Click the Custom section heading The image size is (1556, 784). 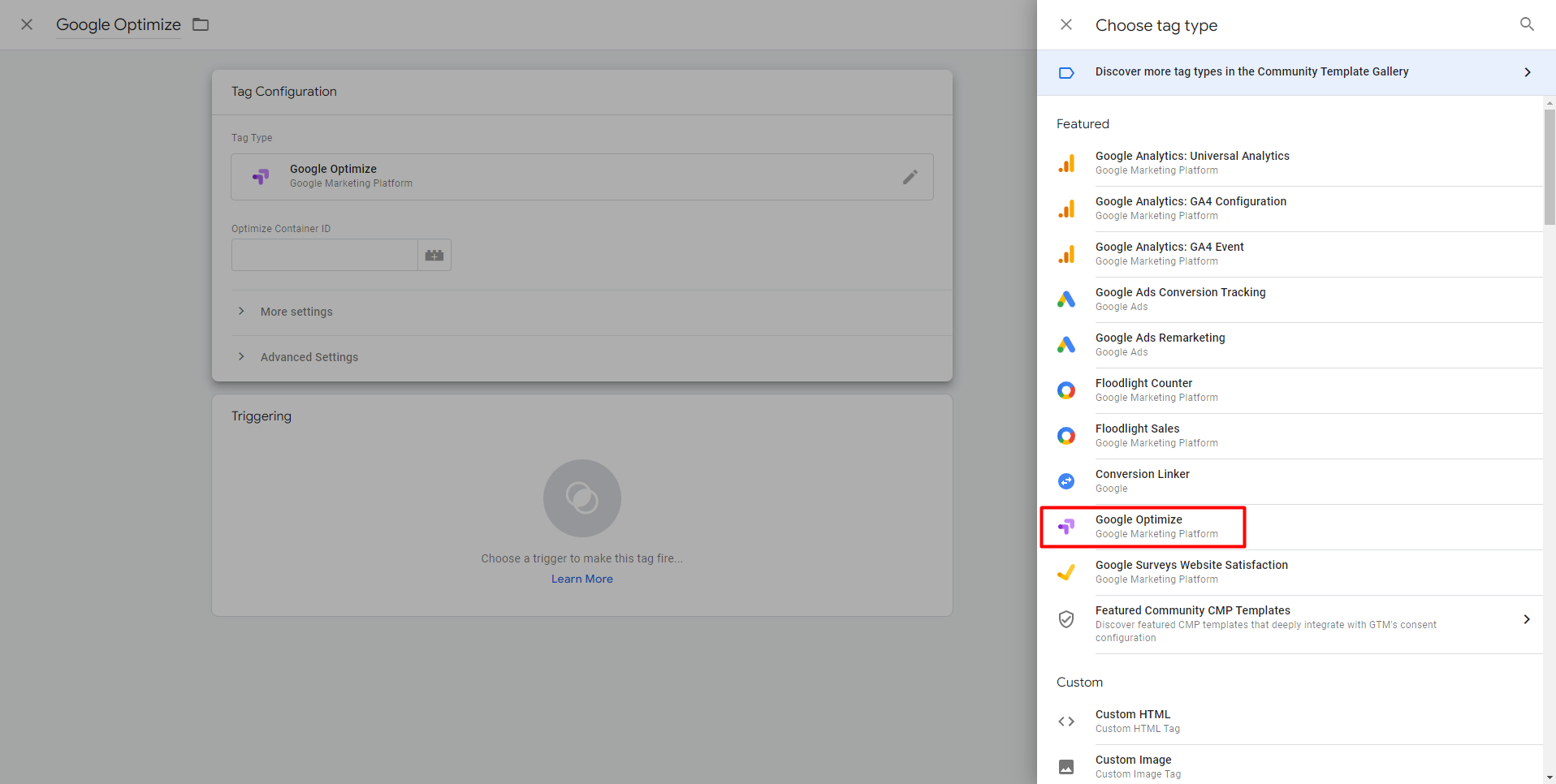pyautogui.click(x=1079, y=683)
